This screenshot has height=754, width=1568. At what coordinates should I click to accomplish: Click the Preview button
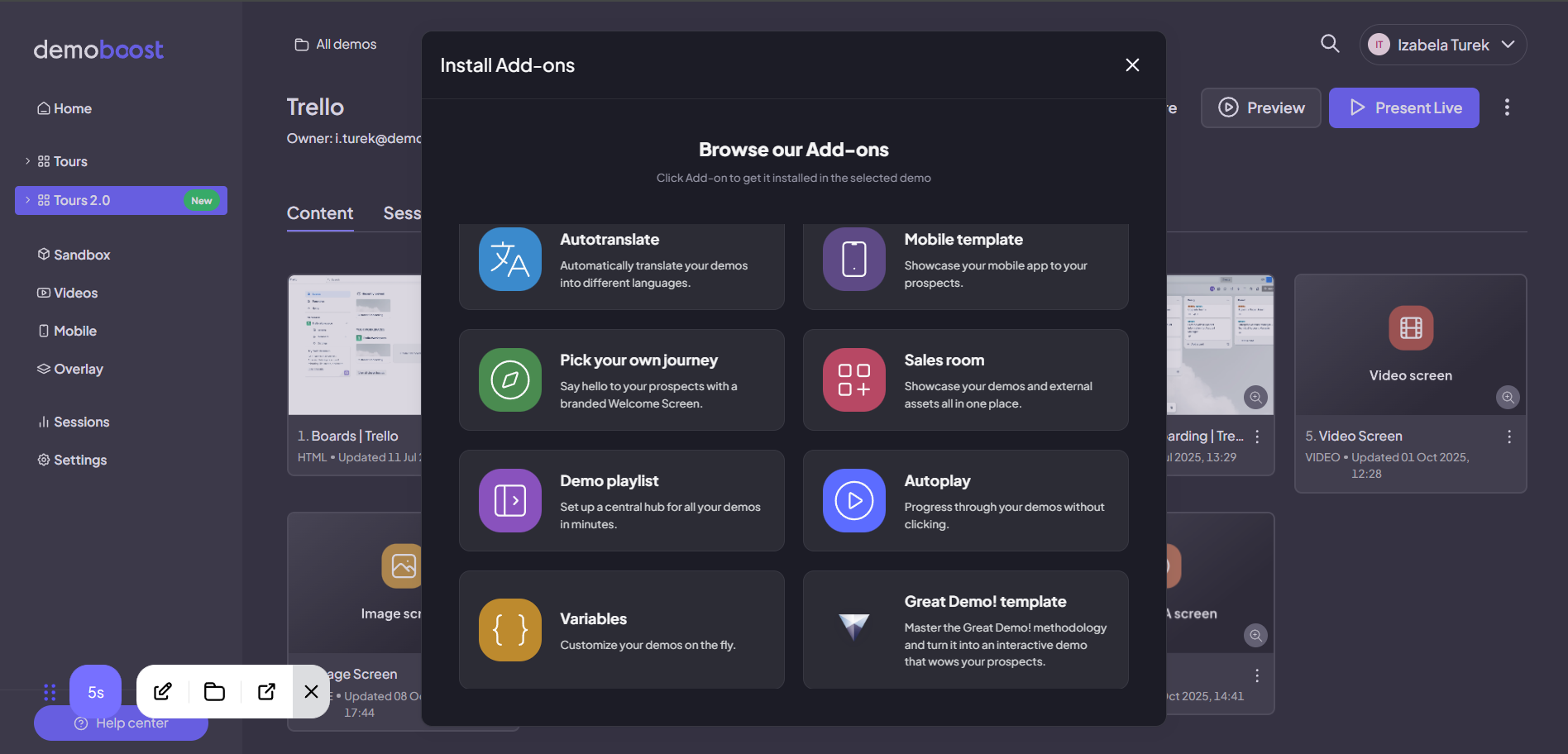pyautogui.click(x=1261, y=107)
